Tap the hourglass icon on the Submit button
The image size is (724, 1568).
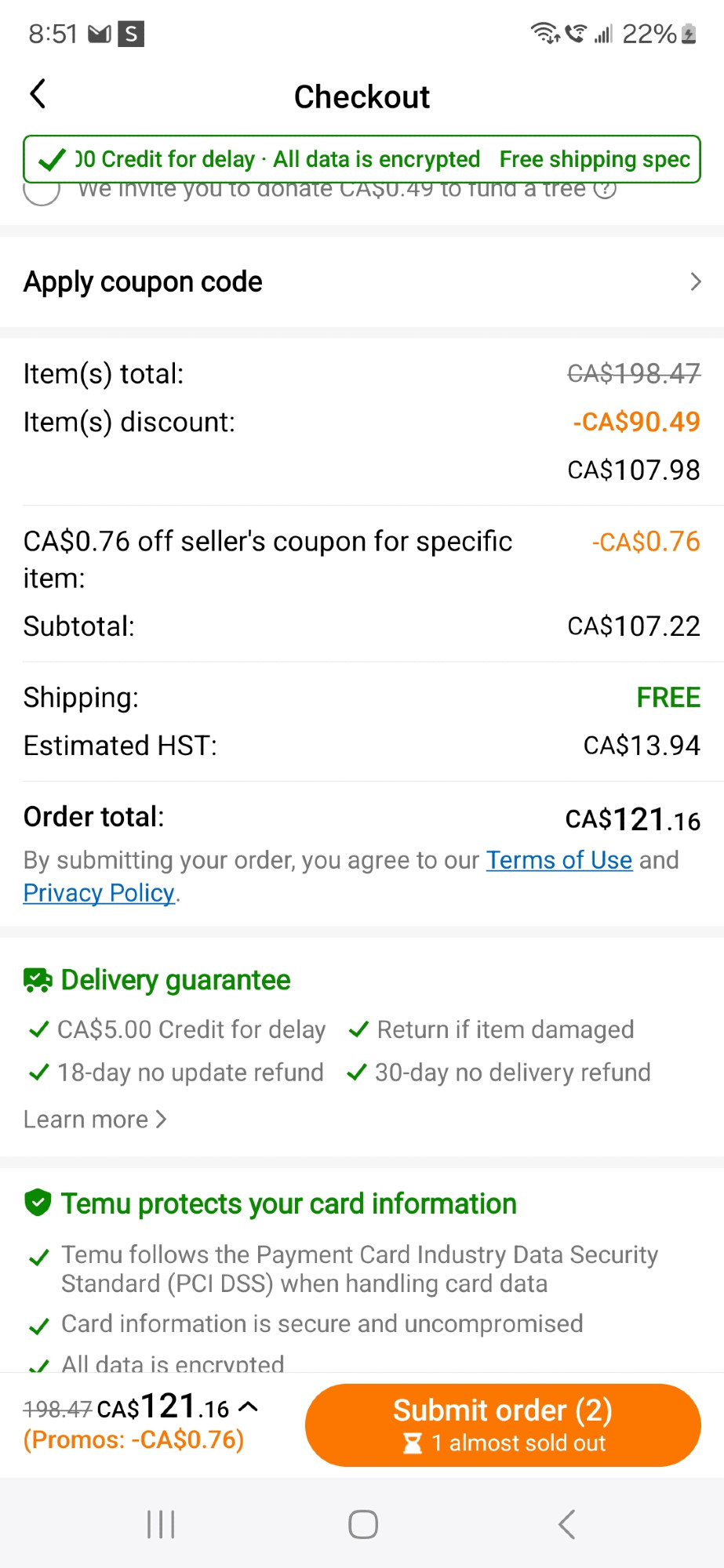tap(413, 1443)
